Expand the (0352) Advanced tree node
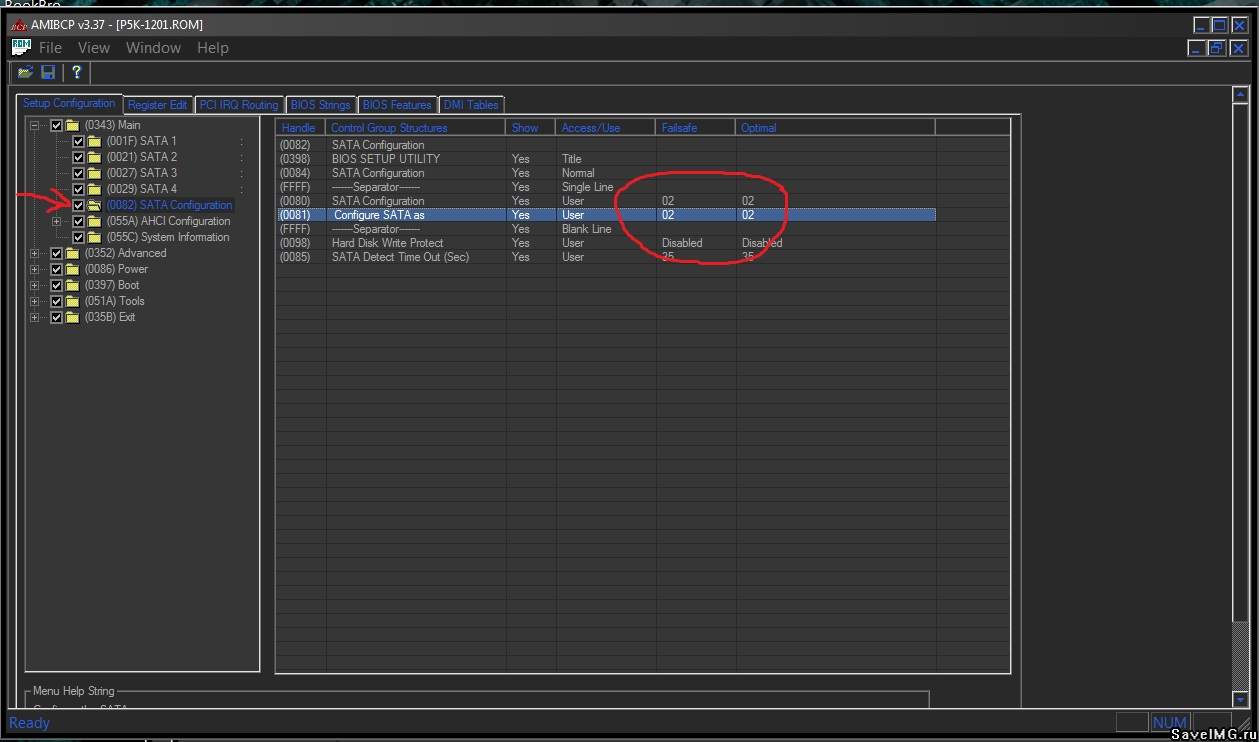Screen dimensions: 1259x742 point(35,253)
